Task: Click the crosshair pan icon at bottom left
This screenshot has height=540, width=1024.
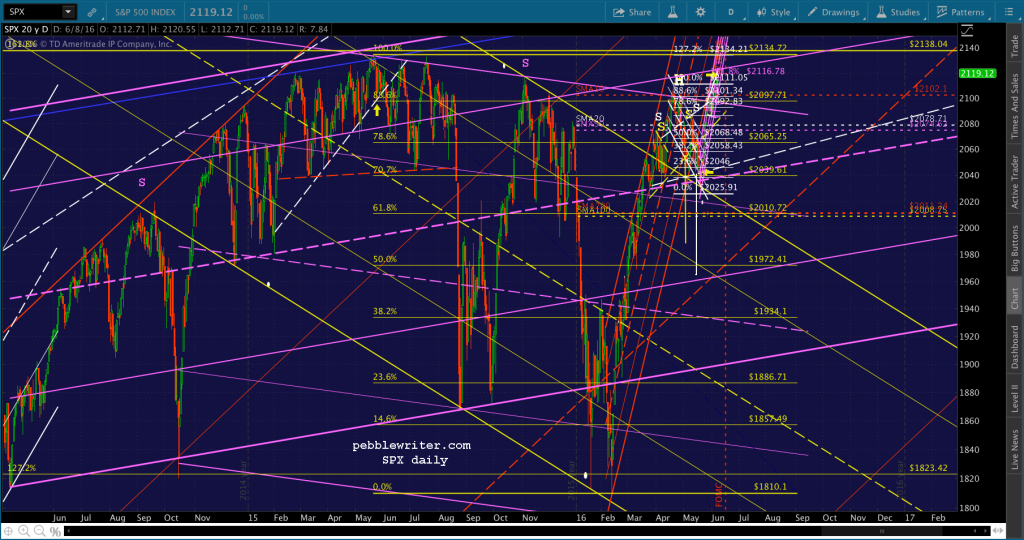Action: (x=8, y=531)
